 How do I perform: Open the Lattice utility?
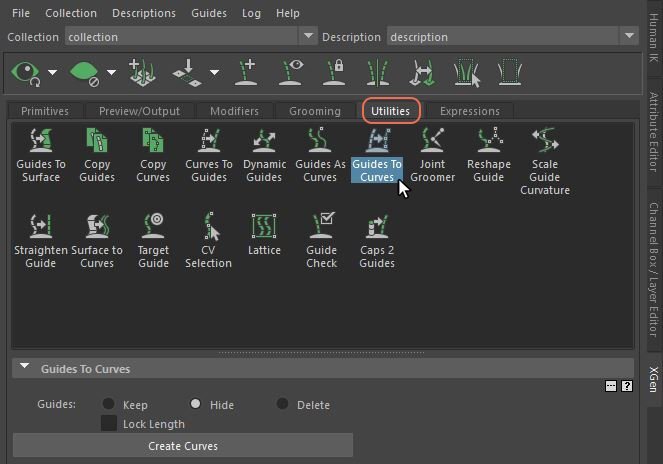pos(264,226)
